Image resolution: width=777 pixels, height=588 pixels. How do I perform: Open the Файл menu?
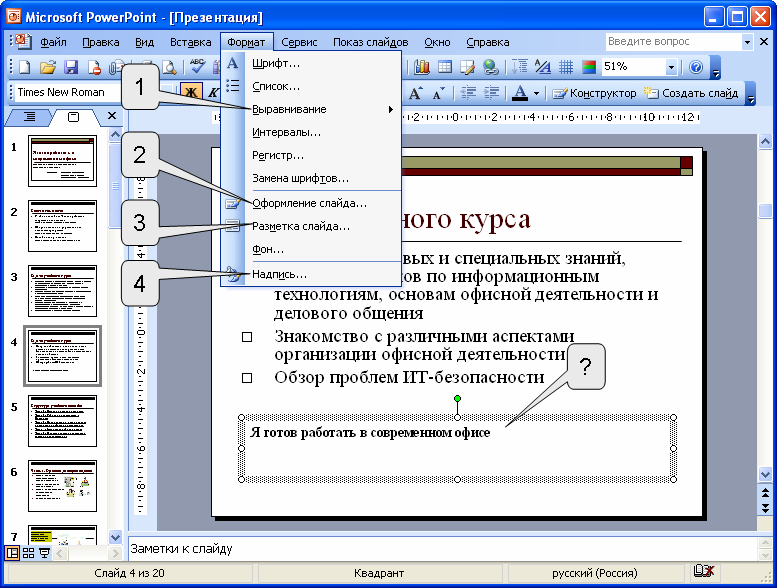(54, 42)
